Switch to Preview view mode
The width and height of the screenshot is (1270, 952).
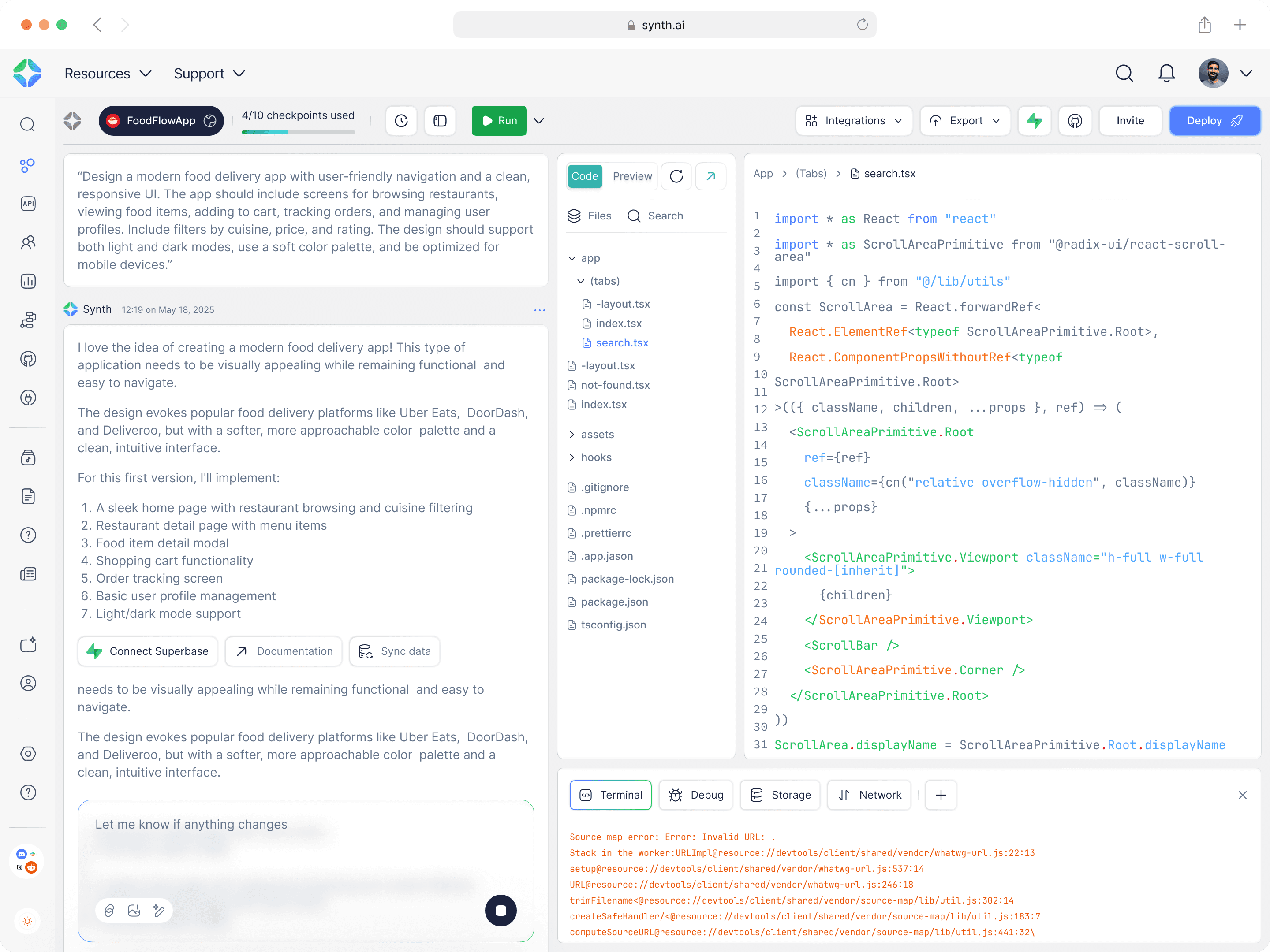[631, 176]
